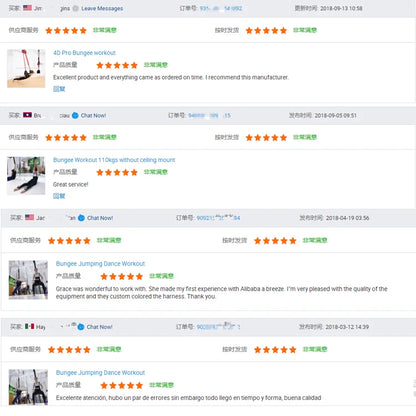Open Bungee Jumping Dance Workout in Grace review
Screen dimensions: 416x416
(100, 264)
